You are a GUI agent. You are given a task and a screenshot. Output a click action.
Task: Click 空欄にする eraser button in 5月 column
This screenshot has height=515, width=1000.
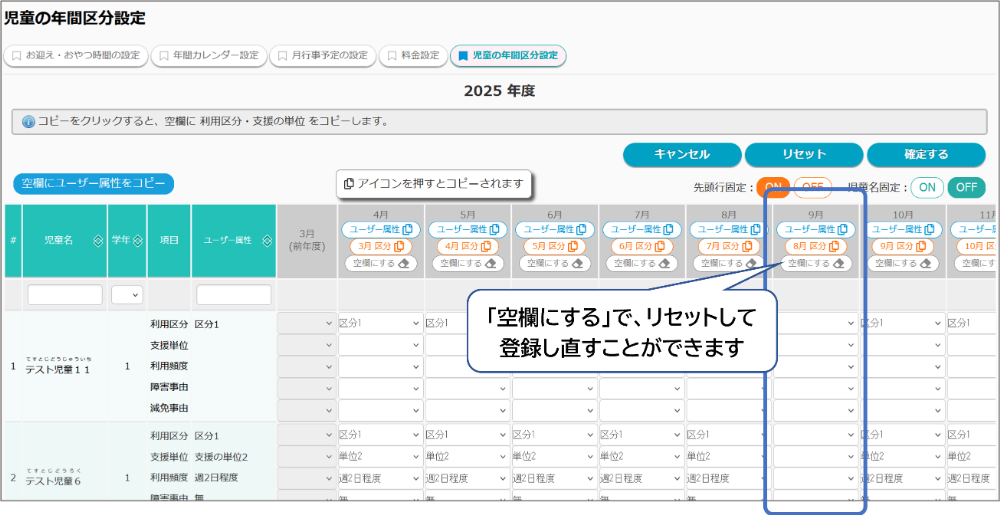pos(468,263)
